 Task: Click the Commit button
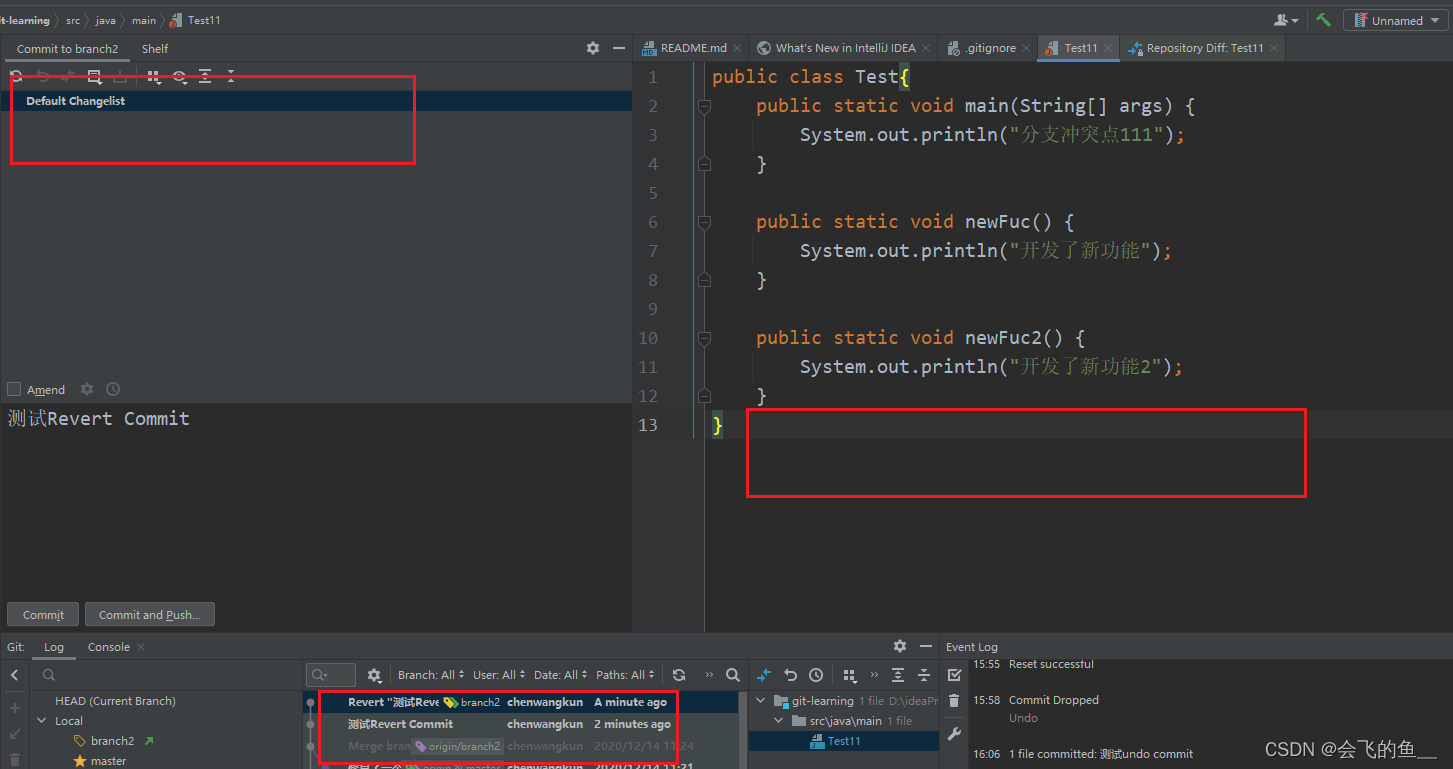(43, 614)
